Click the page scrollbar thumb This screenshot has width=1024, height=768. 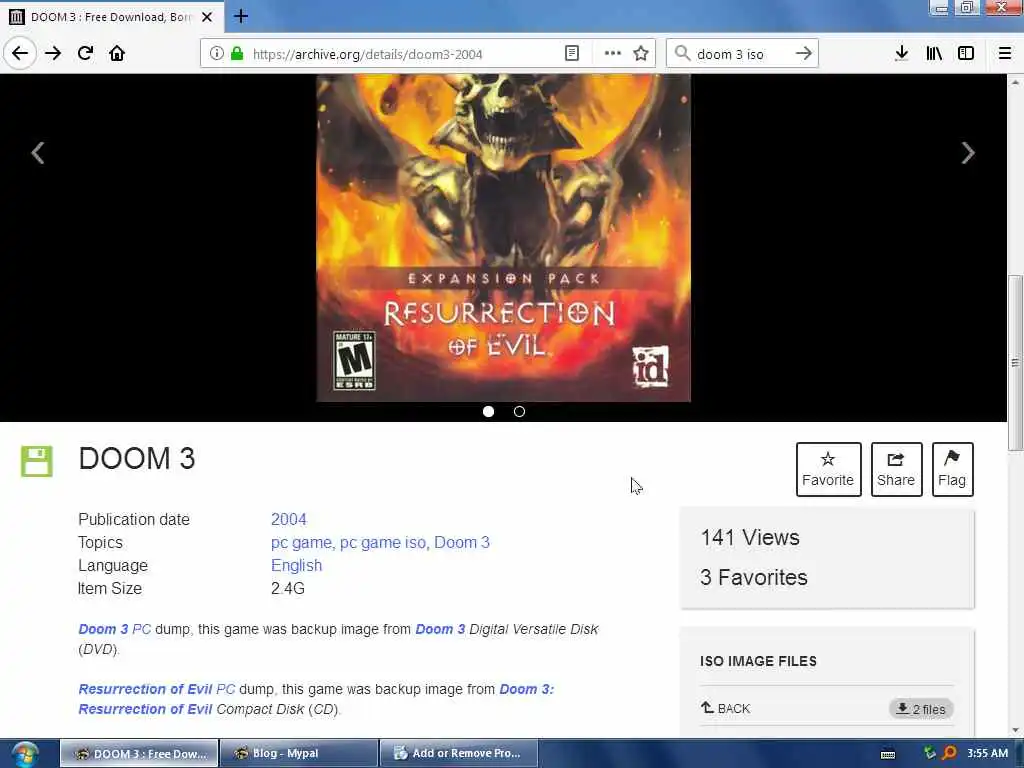[1015, 362]
